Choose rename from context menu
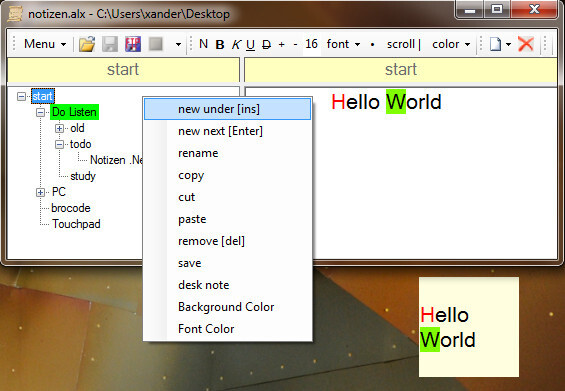The width and height of the screenshot is (565, 391). tap(227, 153)
